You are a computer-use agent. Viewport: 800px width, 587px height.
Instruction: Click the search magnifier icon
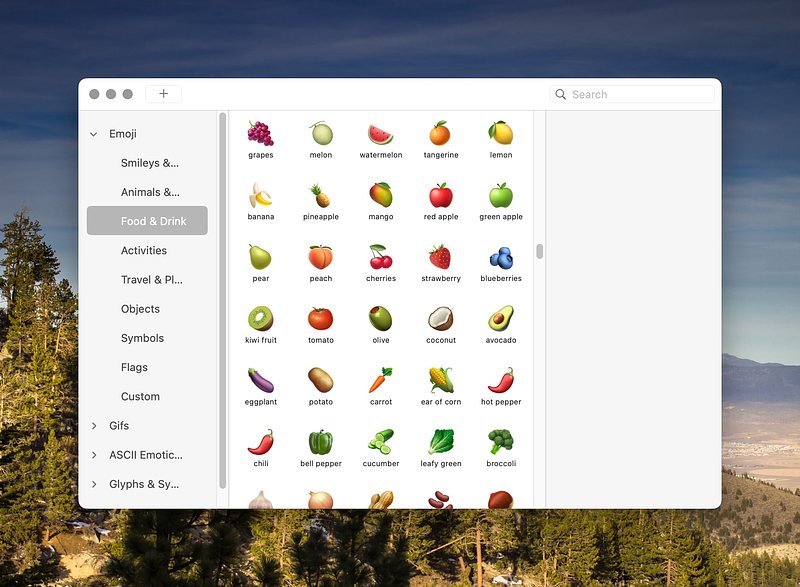click(x=560, y=94)
